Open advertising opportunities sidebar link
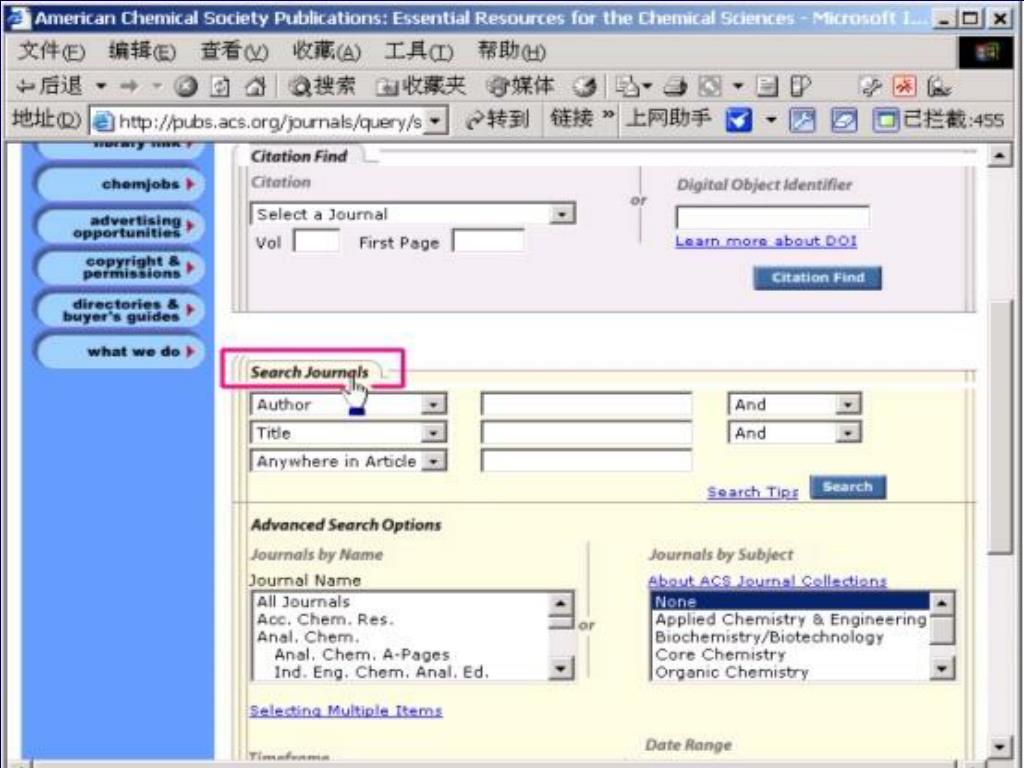Screen dimensions: 1024x768 119,226
